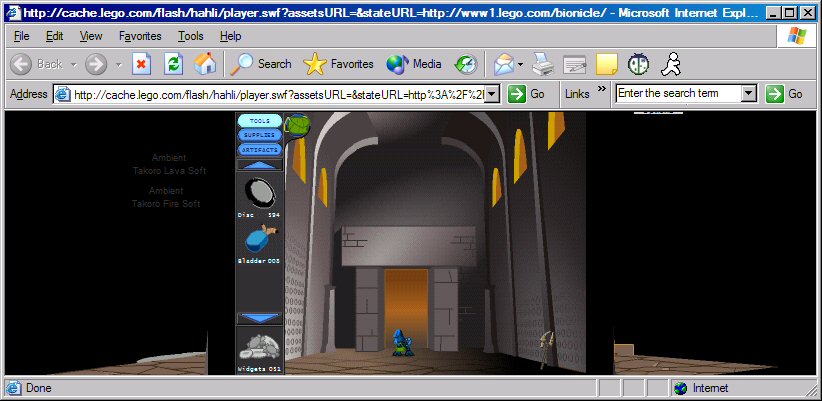Click the page icon in address bar
The image size is (822, 401).
pos(63,94)
